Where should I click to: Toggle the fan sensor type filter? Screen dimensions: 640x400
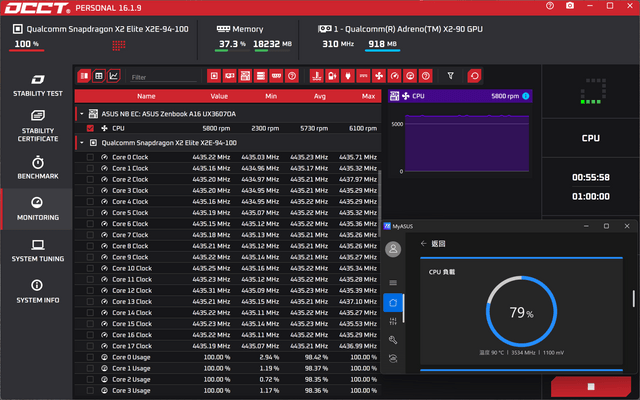(379, 76)
